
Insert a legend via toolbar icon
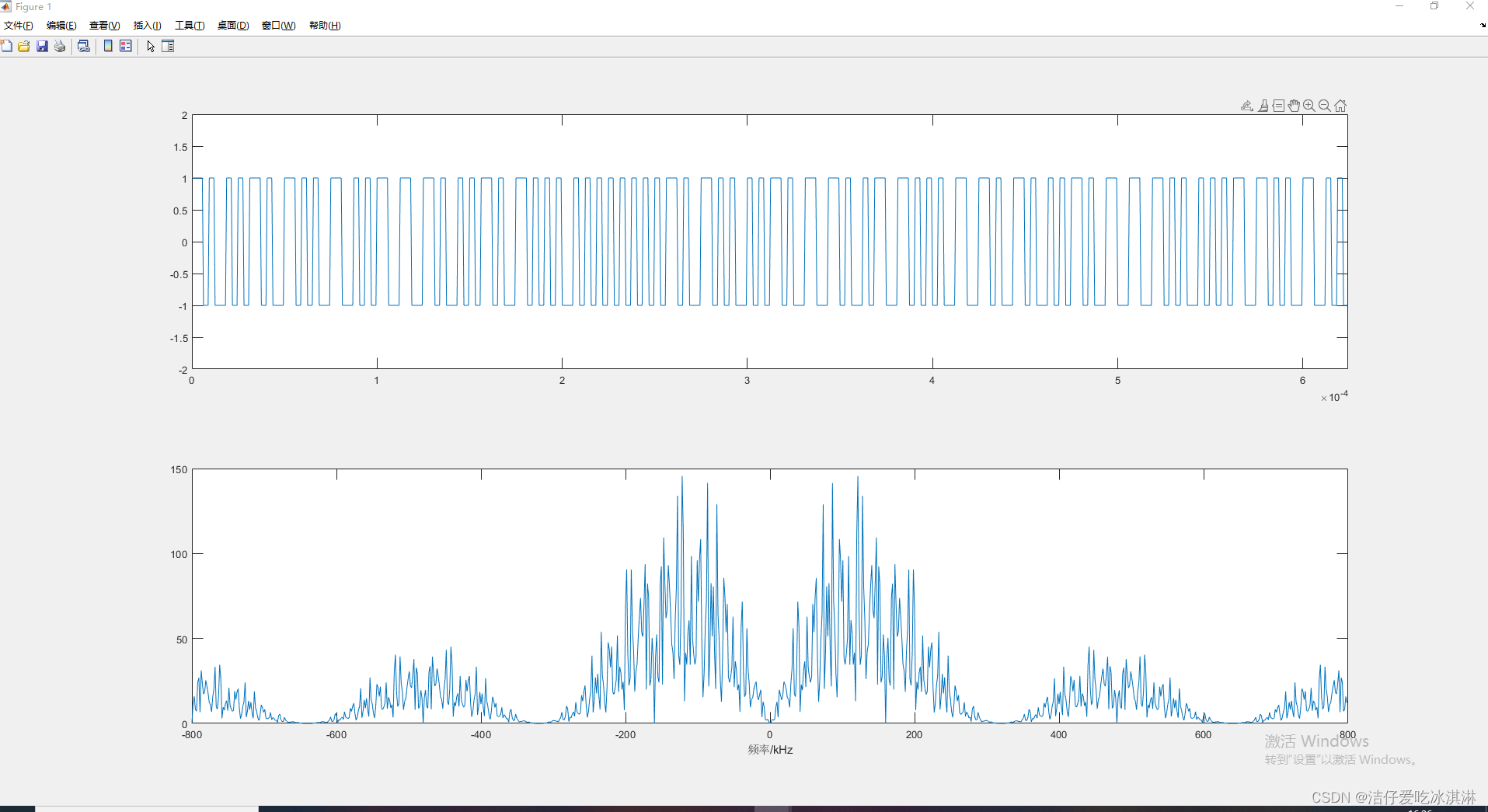[126, 47]
